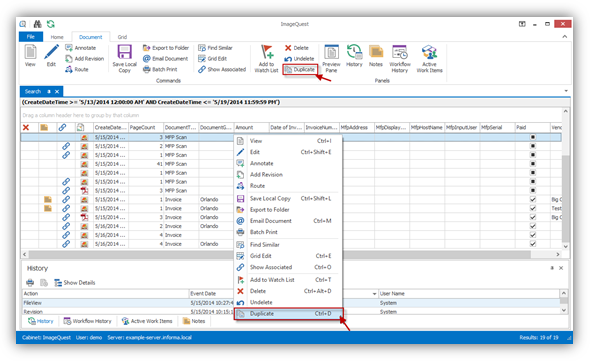Choose Email Document in context menu
The image size is (590, 361).
pyautogui.click(x=289, y=221)
